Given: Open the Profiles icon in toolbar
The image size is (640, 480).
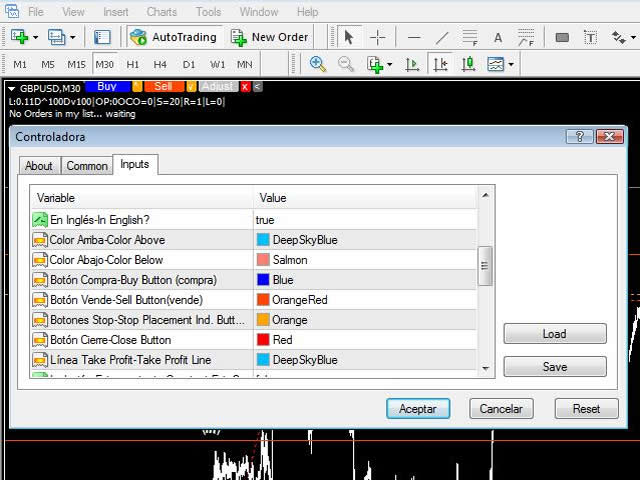Looking at the screenshot, I should pyautogui.click(x=56, y=37).
